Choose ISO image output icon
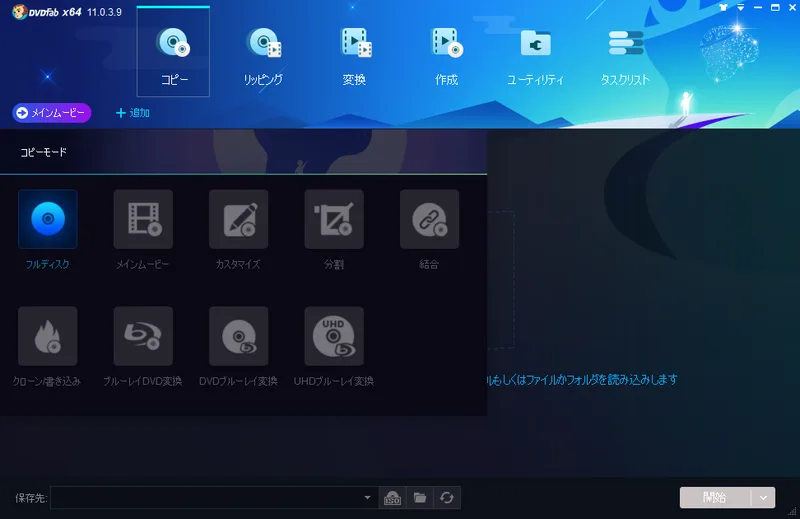Viewport: 800px width, 519px height. (392, 498)
